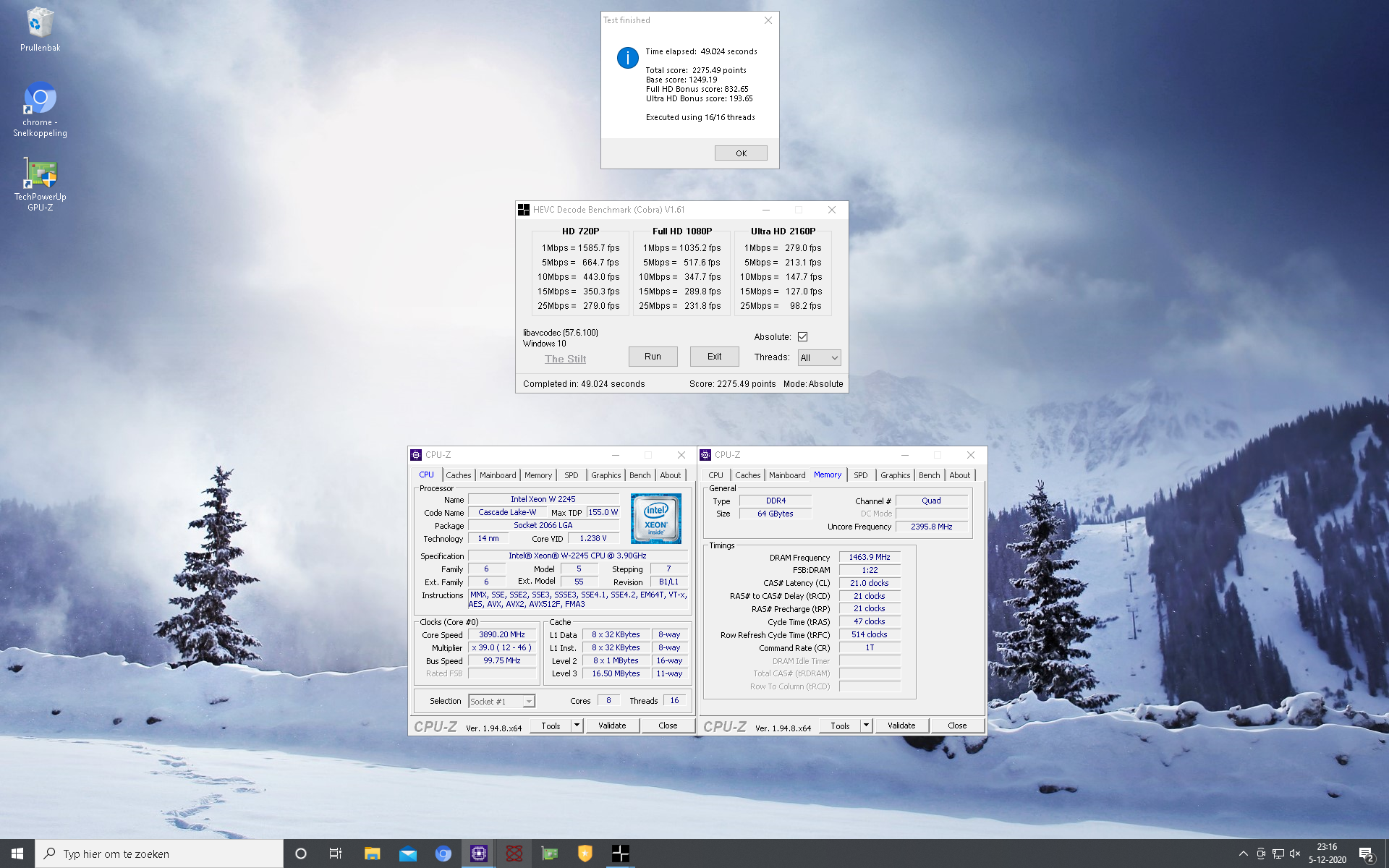
Task: Switch to Mainboard tab in left CPU-Z
Action: 498,475
